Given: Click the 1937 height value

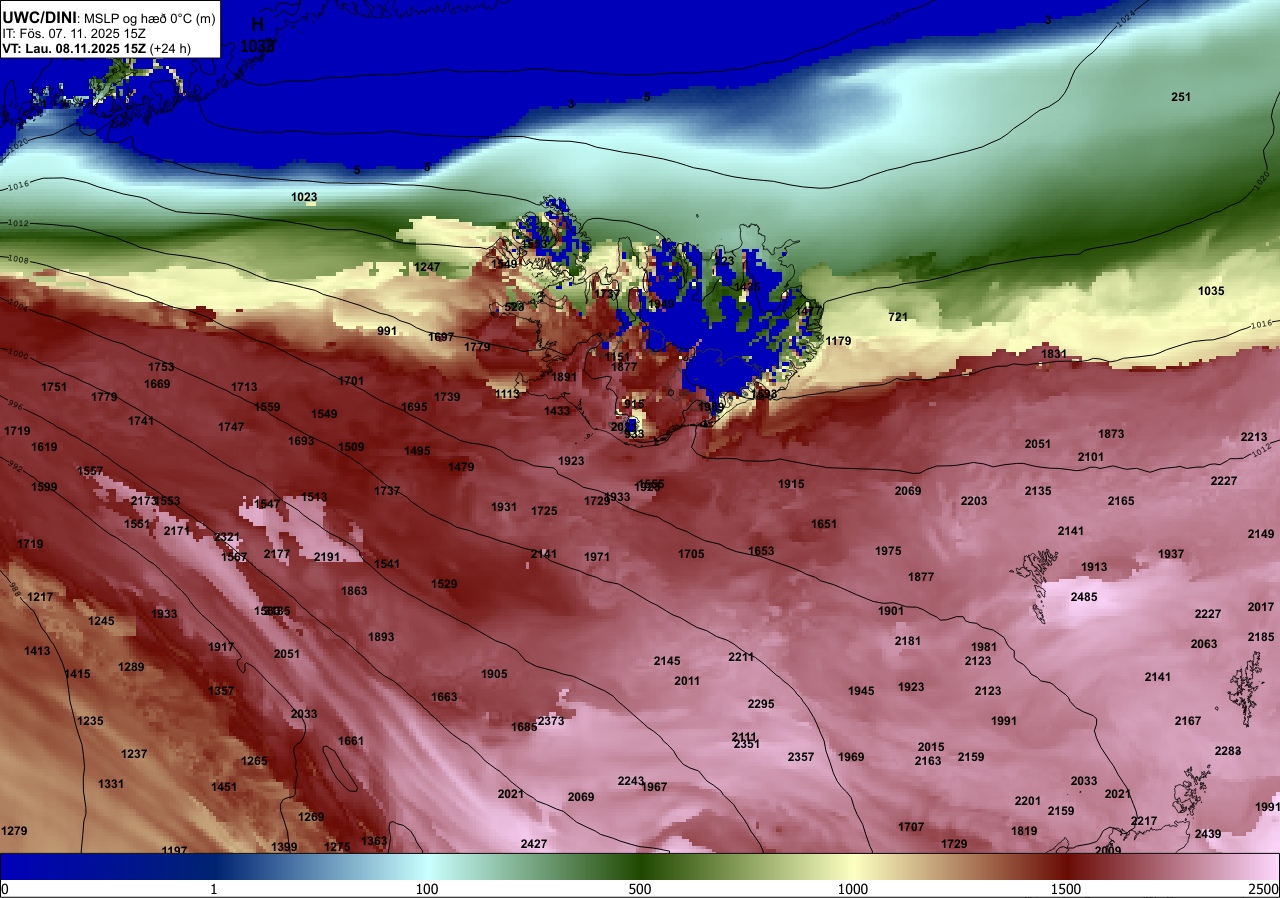Looking at the screenshot, I should [1171, 554].
